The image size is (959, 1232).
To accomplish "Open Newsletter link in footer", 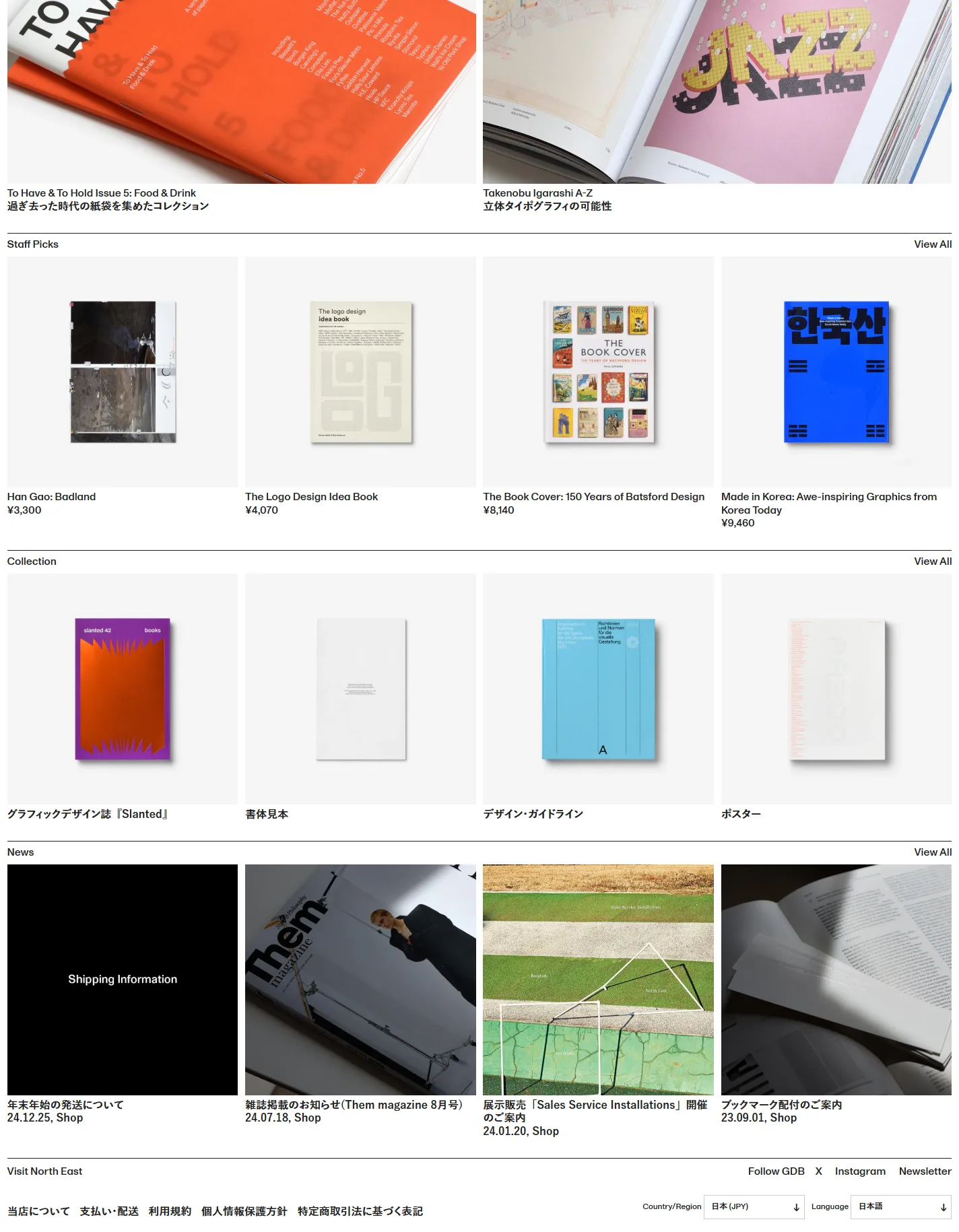I will coord(925,1171).
